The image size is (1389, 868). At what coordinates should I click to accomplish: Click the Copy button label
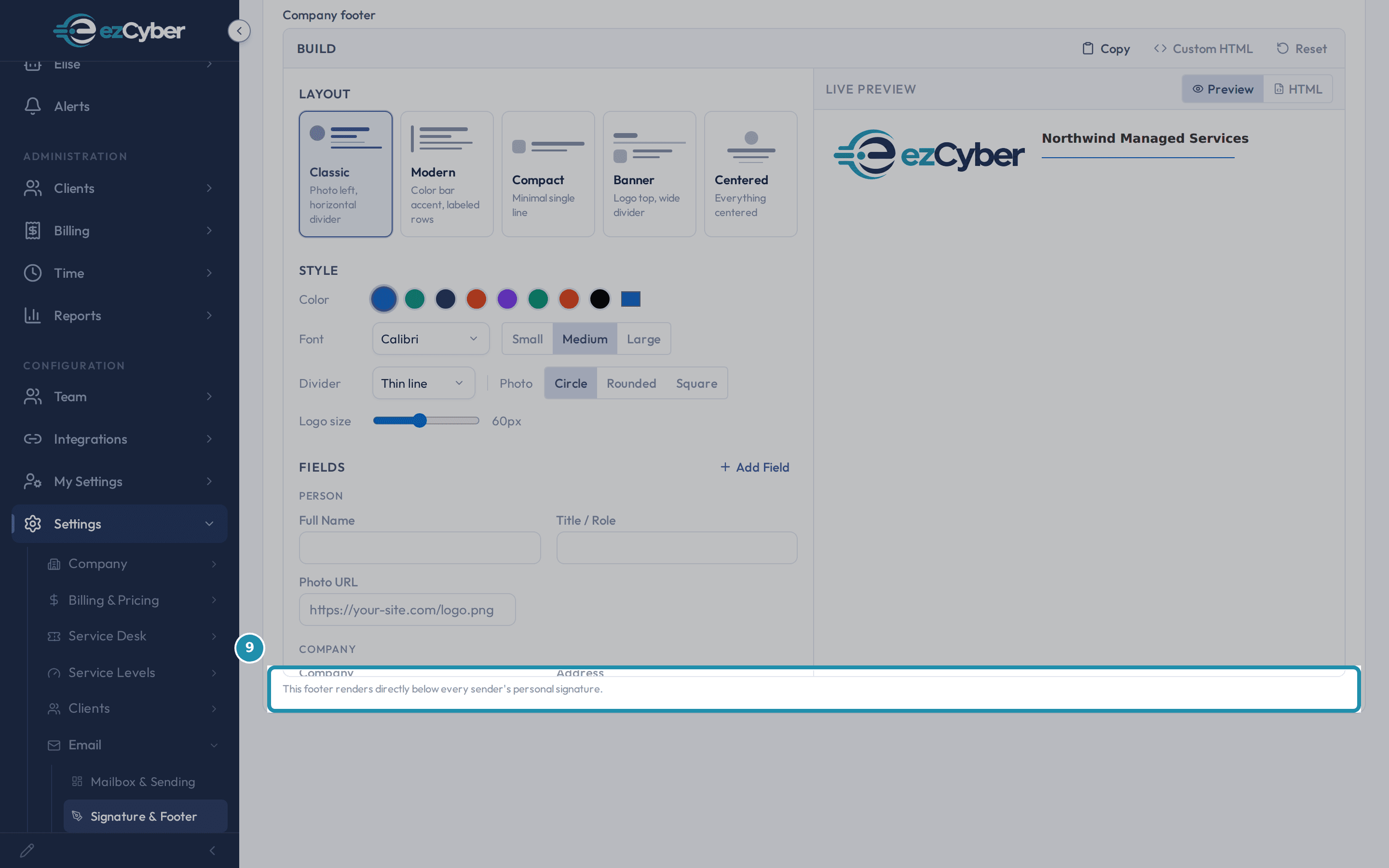[1115, 49]
